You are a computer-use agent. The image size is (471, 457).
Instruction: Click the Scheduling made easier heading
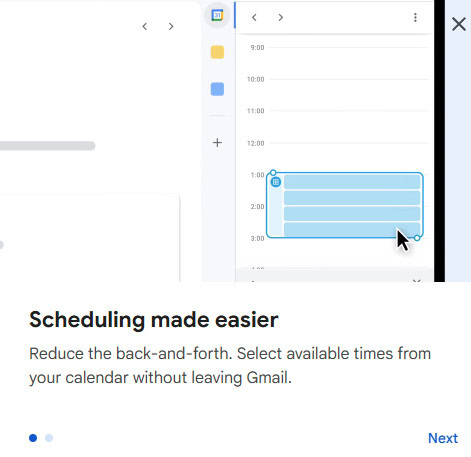tap(154, 320)
